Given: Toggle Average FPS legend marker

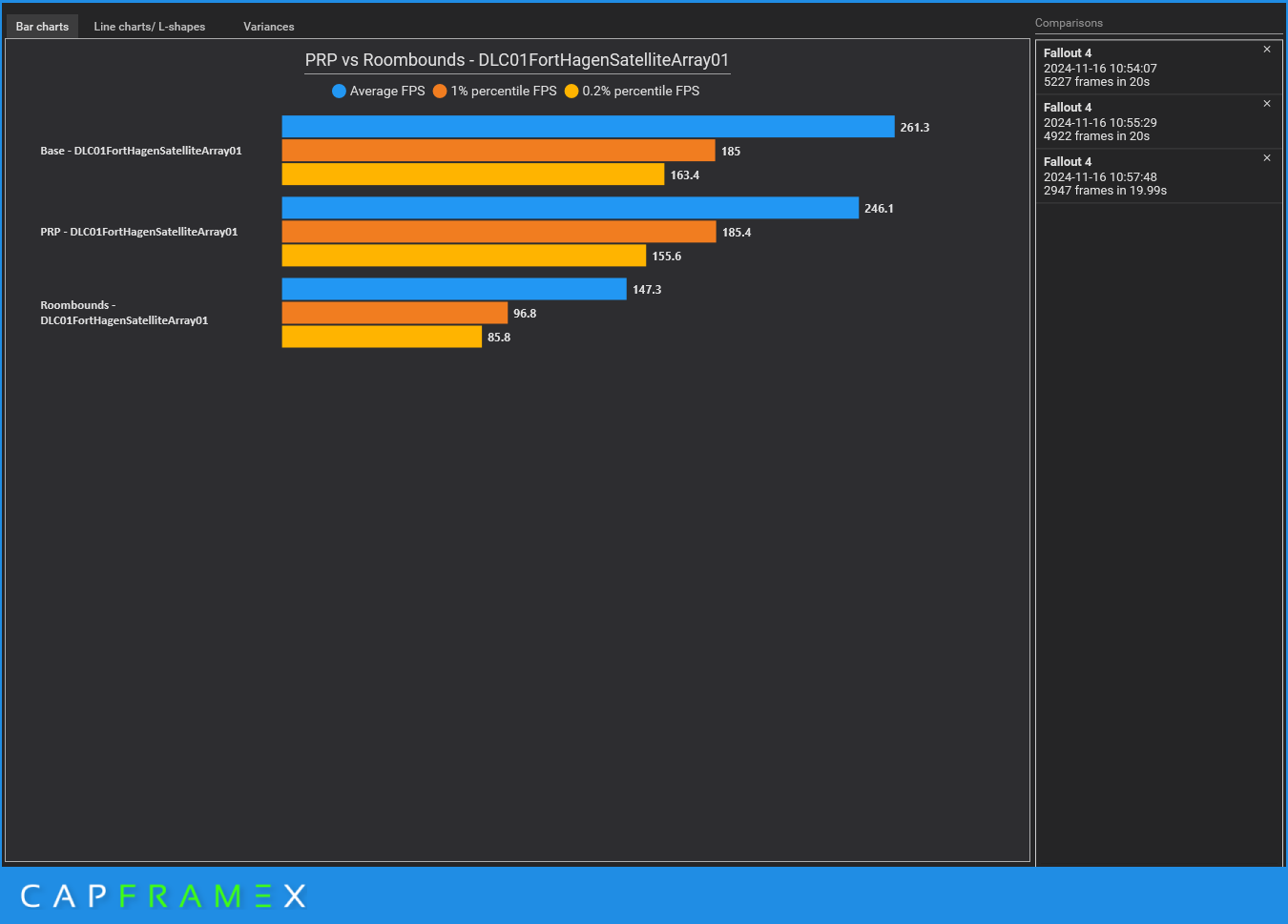Looking at the screenshot, I should click(339, 92).
